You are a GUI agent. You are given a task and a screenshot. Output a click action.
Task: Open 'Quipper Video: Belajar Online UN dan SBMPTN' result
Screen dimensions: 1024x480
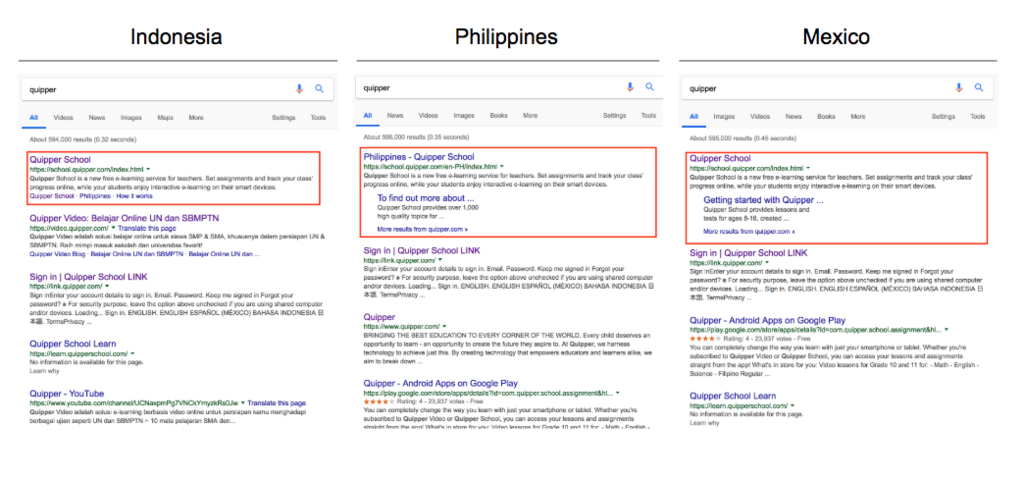click(x=124, y=217)
